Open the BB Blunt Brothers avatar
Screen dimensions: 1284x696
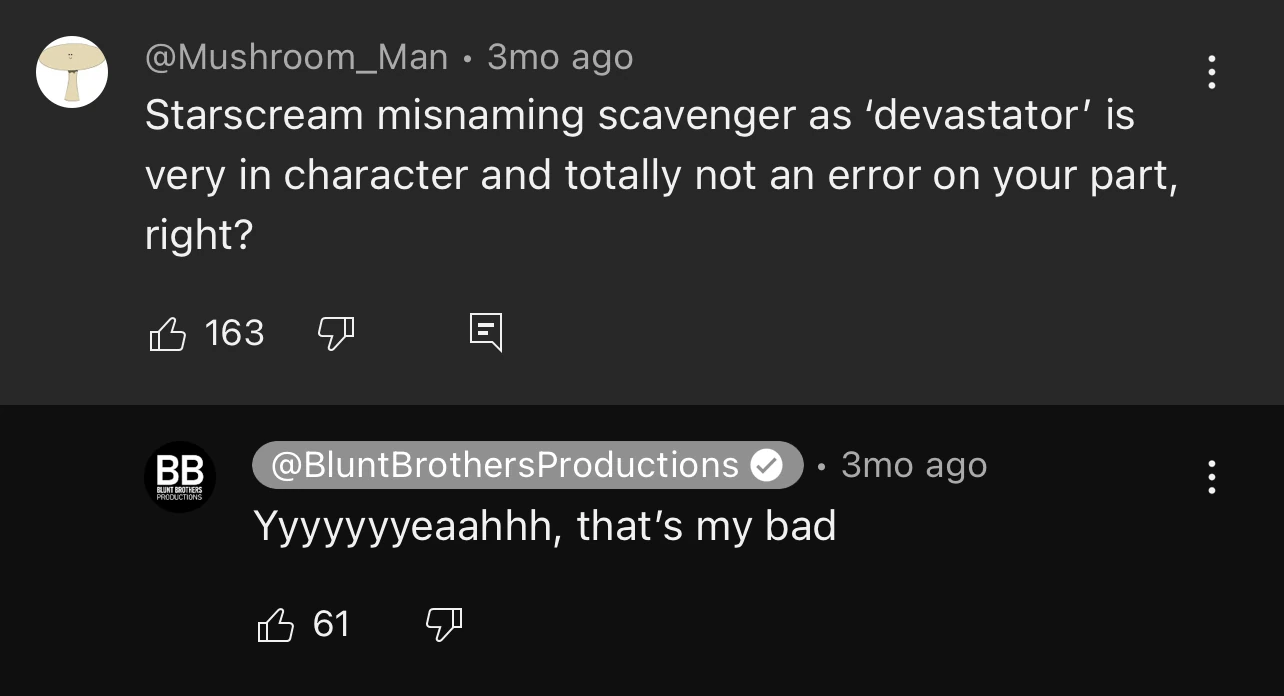pyautogui.click(x=180, y=477)
